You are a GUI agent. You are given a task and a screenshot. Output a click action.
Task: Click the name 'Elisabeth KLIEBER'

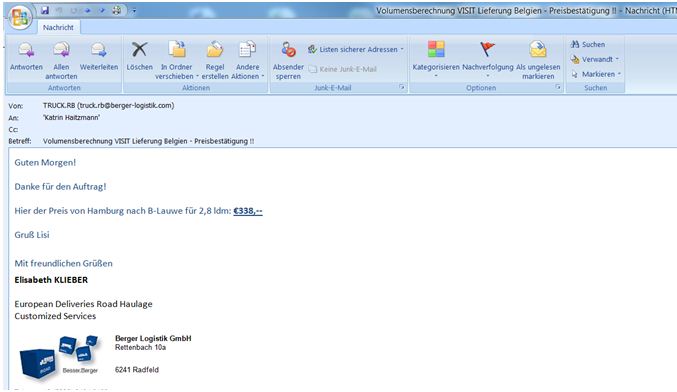[x=51, y=280]
